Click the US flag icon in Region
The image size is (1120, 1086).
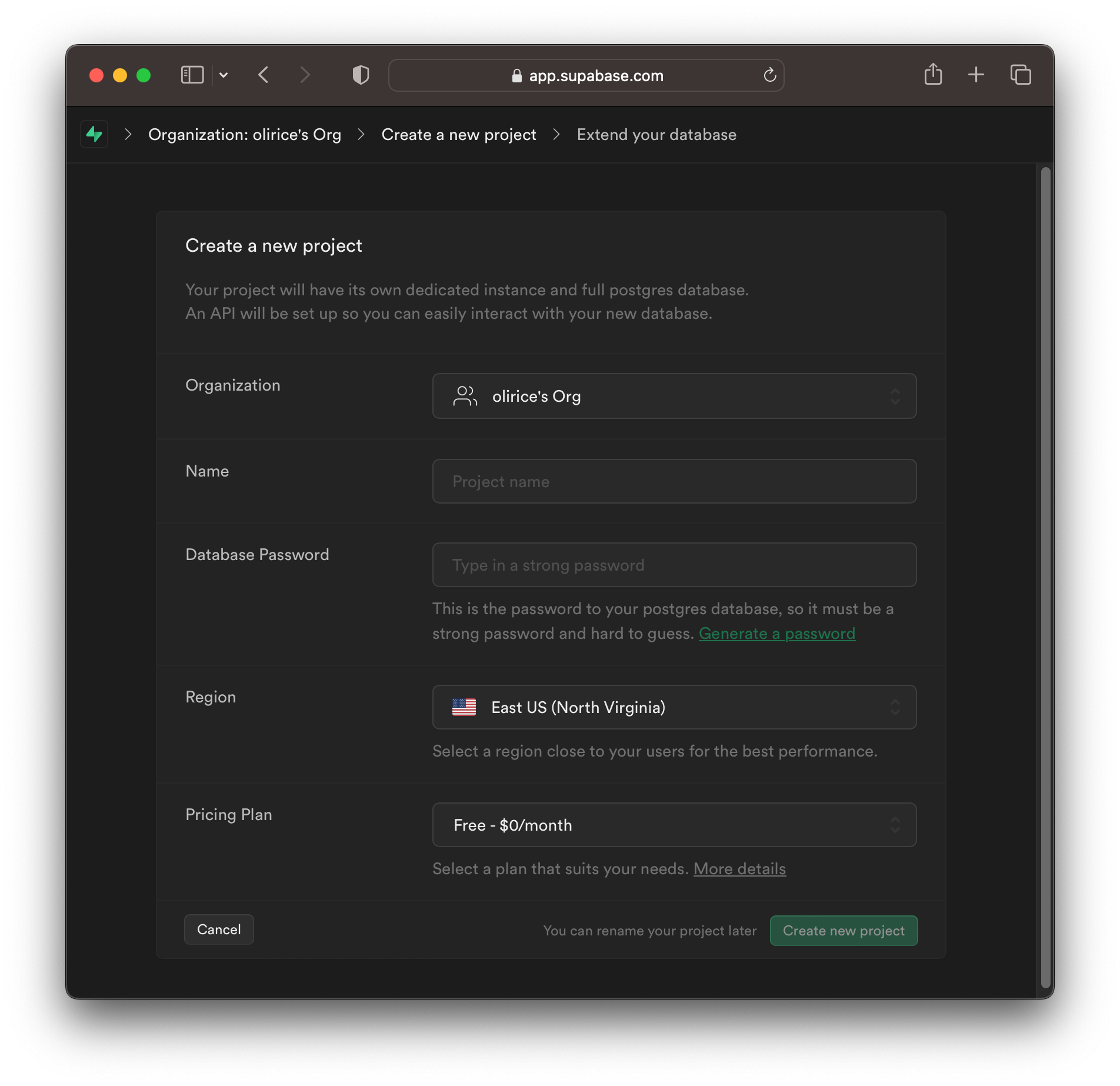pos(464,707)
